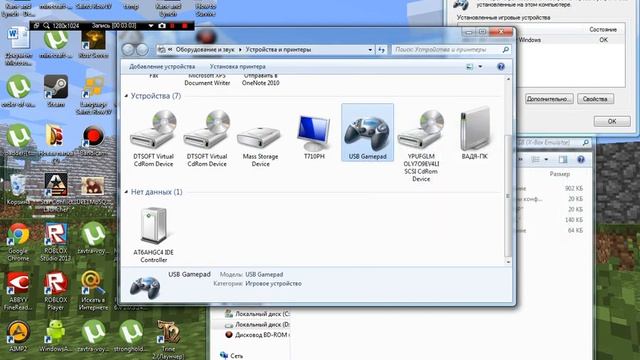Open the Steam desktop shortcut
This screenshot has height=360, width=640.
pos(56,91)
